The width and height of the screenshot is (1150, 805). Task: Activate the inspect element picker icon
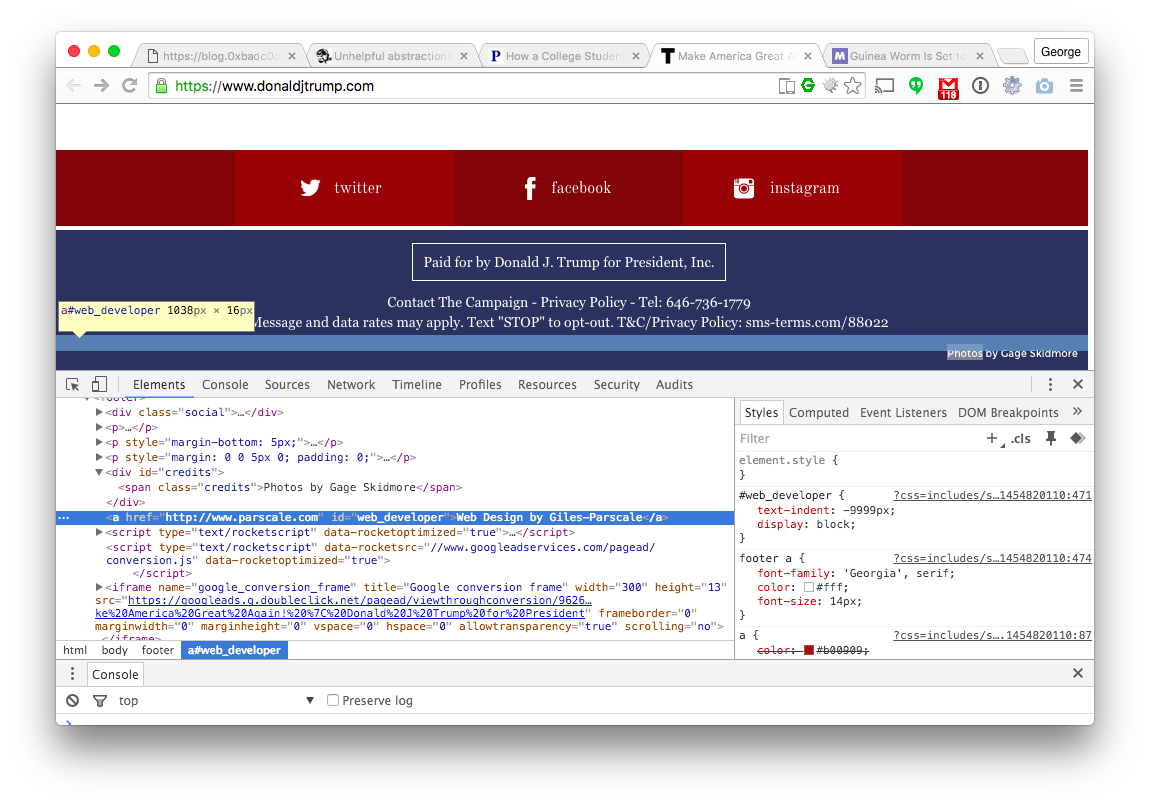point(72,384)
